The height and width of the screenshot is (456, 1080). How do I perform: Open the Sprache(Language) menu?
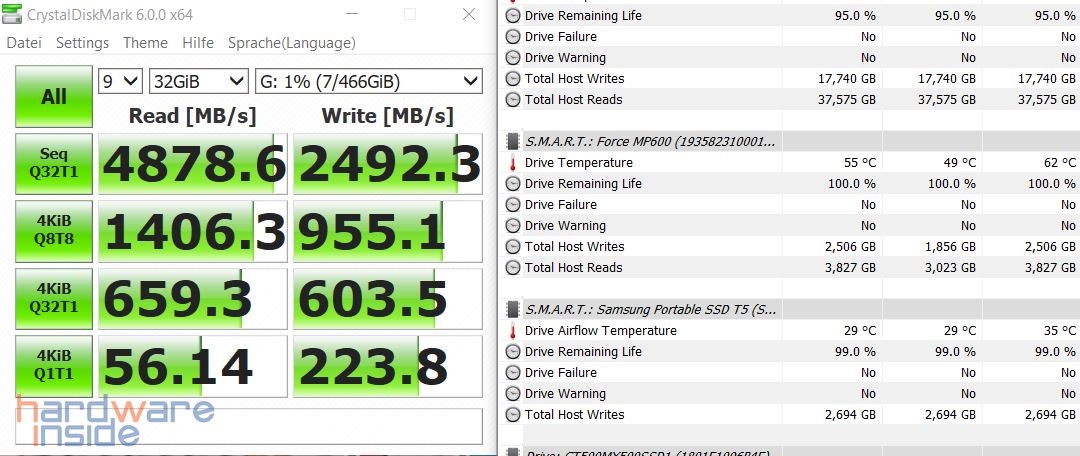[291, 43]
